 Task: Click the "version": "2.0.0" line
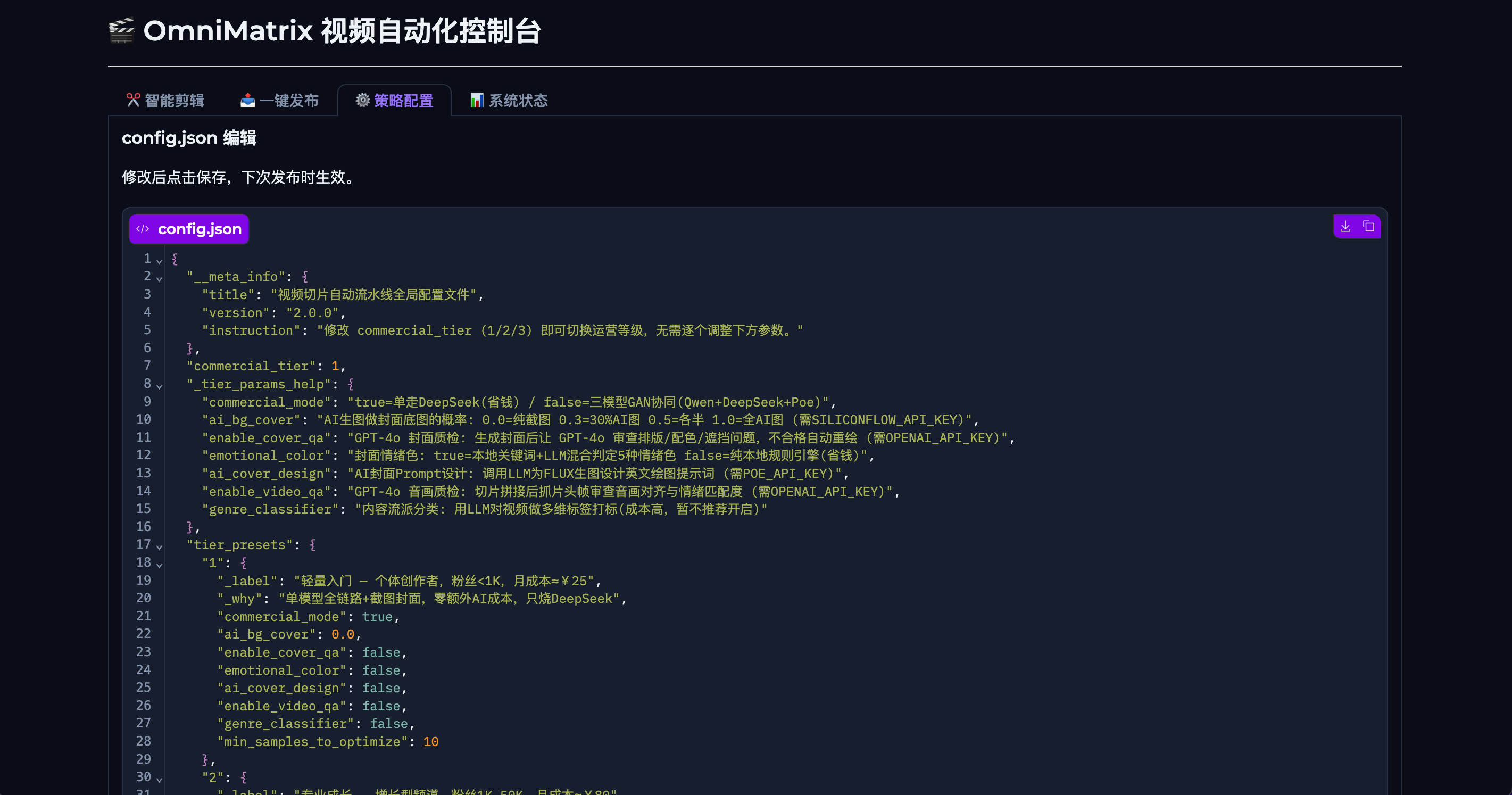(x=274, y=313)
